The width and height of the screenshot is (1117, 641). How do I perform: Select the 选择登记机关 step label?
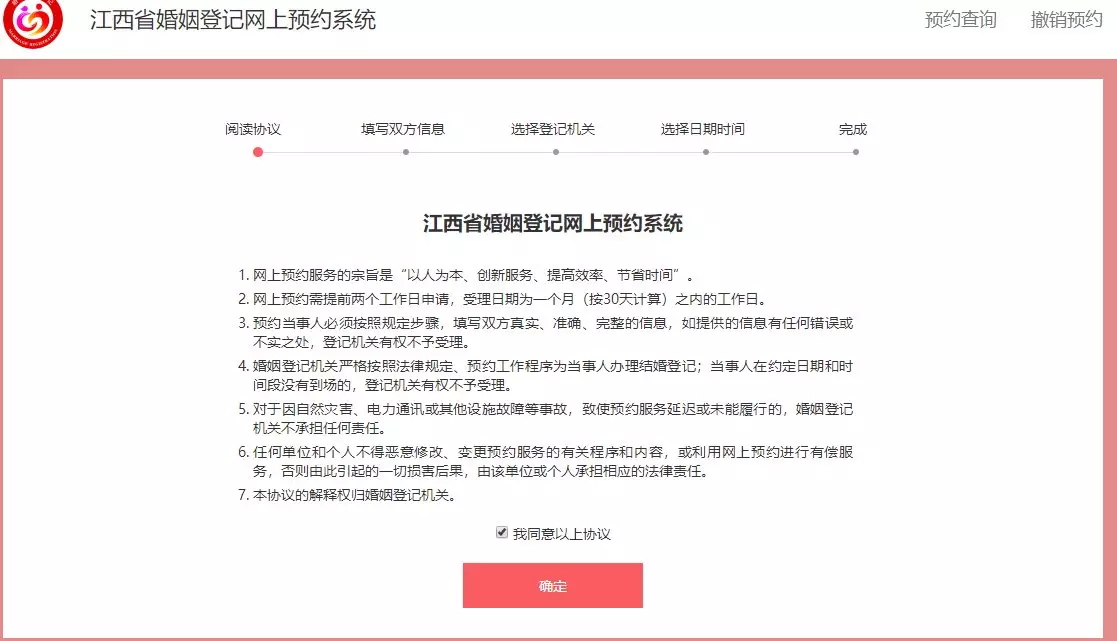[553, 129]
